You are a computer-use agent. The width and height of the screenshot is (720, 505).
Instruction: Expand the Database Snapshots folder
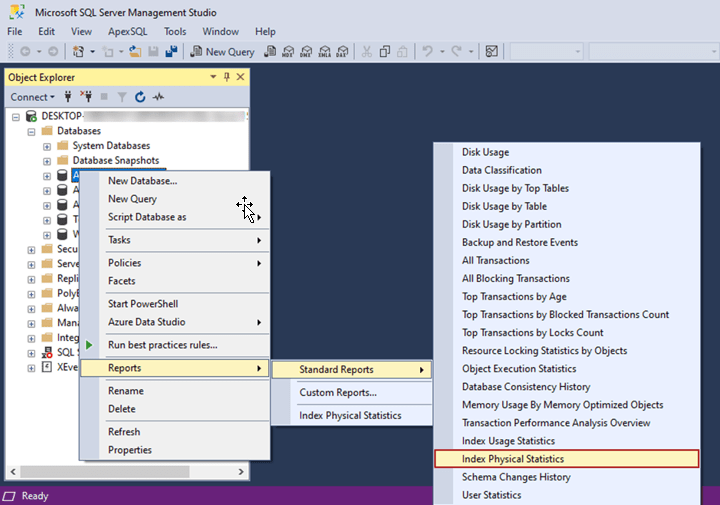tap(47, 161)
